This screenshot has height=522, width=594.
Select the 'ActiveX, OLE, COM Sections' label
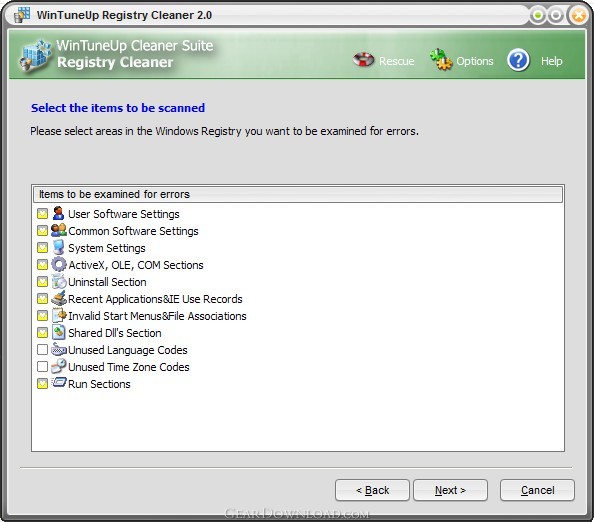[x=136, y=265]
